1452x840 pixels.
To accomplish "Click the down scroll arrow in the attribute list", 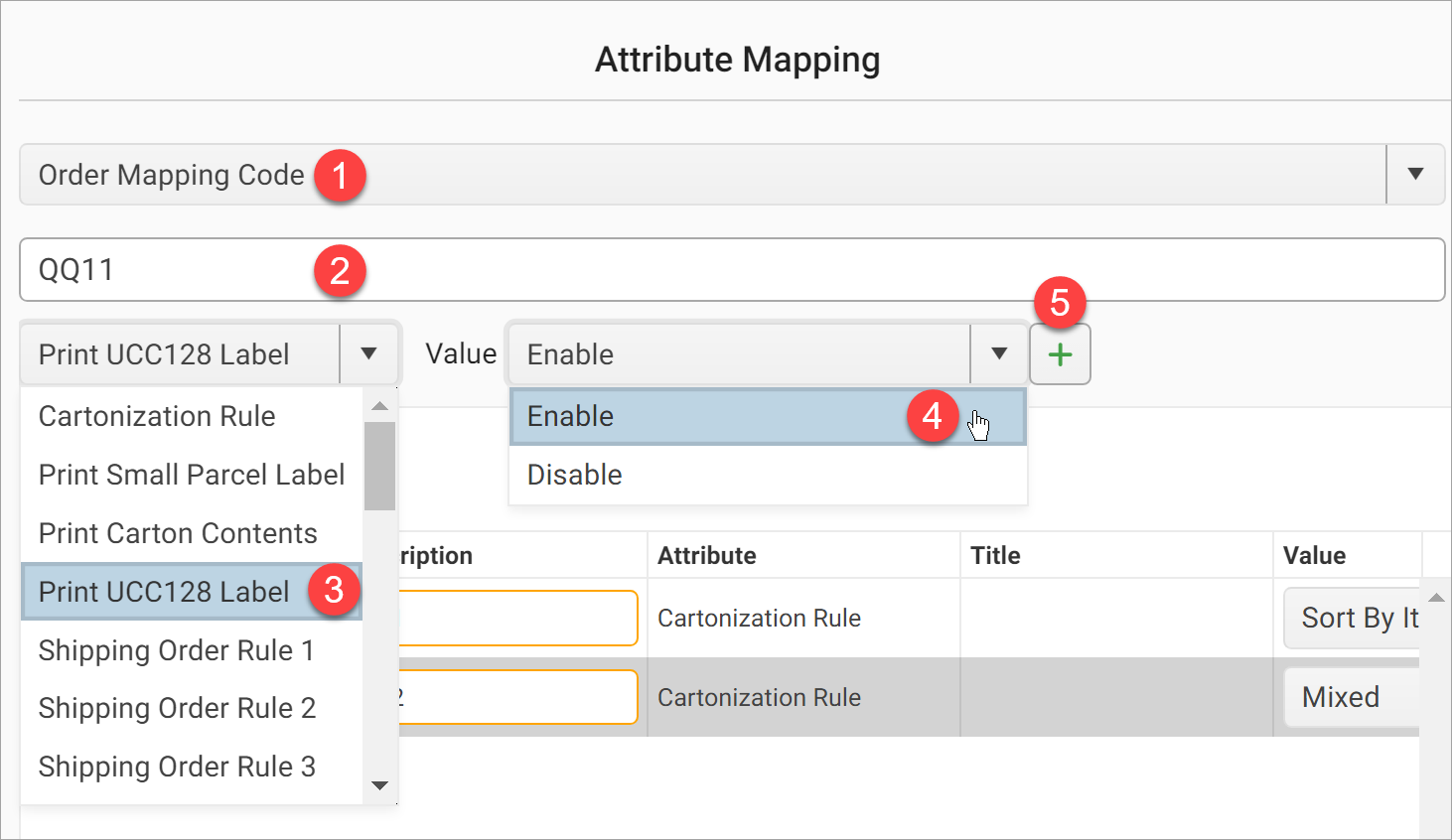I will (x=379, y=785).
